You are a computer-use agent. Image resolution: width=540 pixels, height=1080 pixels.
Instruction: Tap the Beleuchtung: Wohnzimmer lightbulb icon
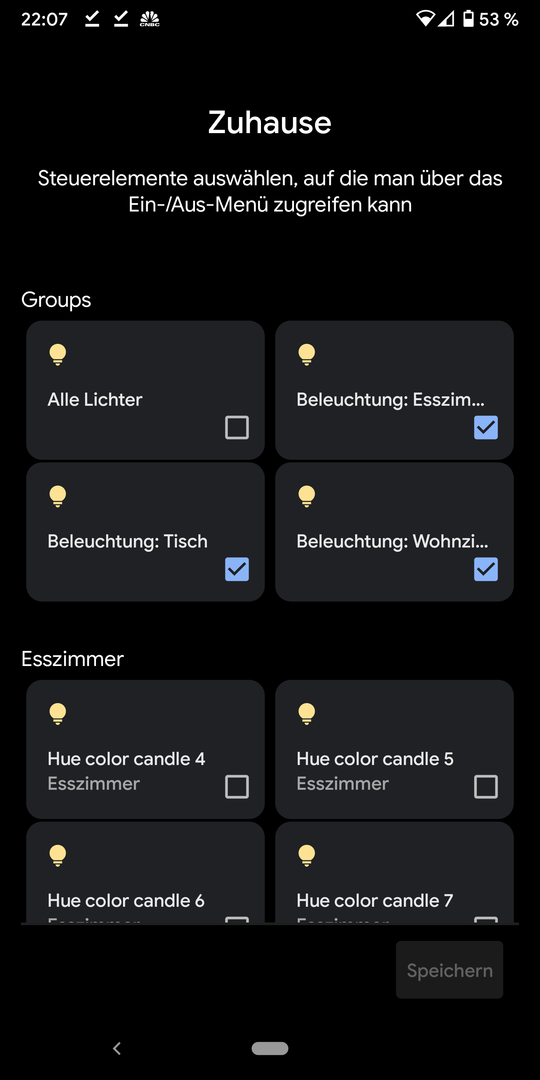307,497
